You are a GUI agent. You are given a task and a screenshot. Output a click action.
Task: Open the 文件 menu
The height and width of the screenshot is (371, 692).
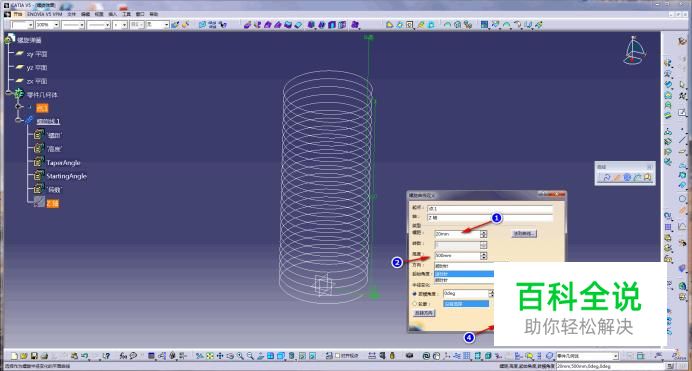pyautogui.click(x=71, y=14)
